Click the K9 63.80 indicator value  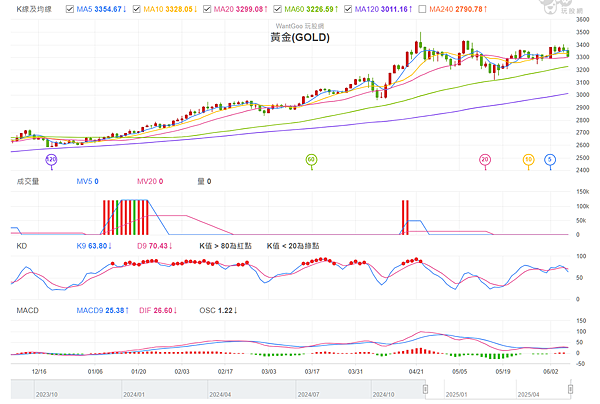click(x=94, y=246)
